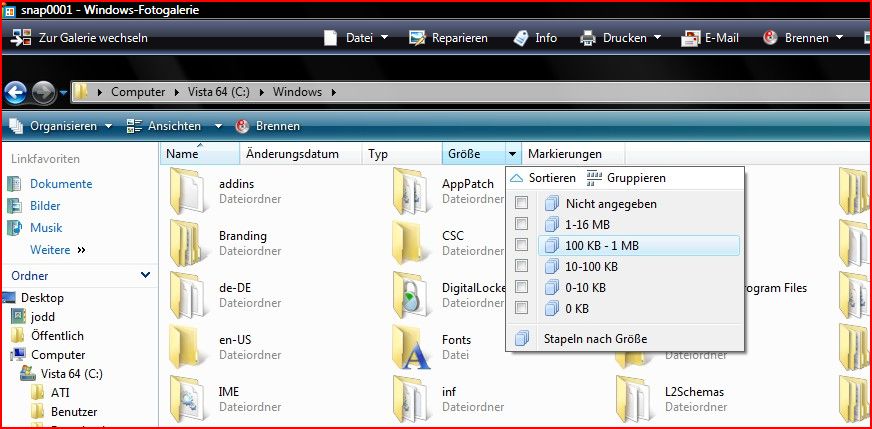This screenshot has width=872, height=429.
Task: Select the IME folder icon
Action: [187, 400]
